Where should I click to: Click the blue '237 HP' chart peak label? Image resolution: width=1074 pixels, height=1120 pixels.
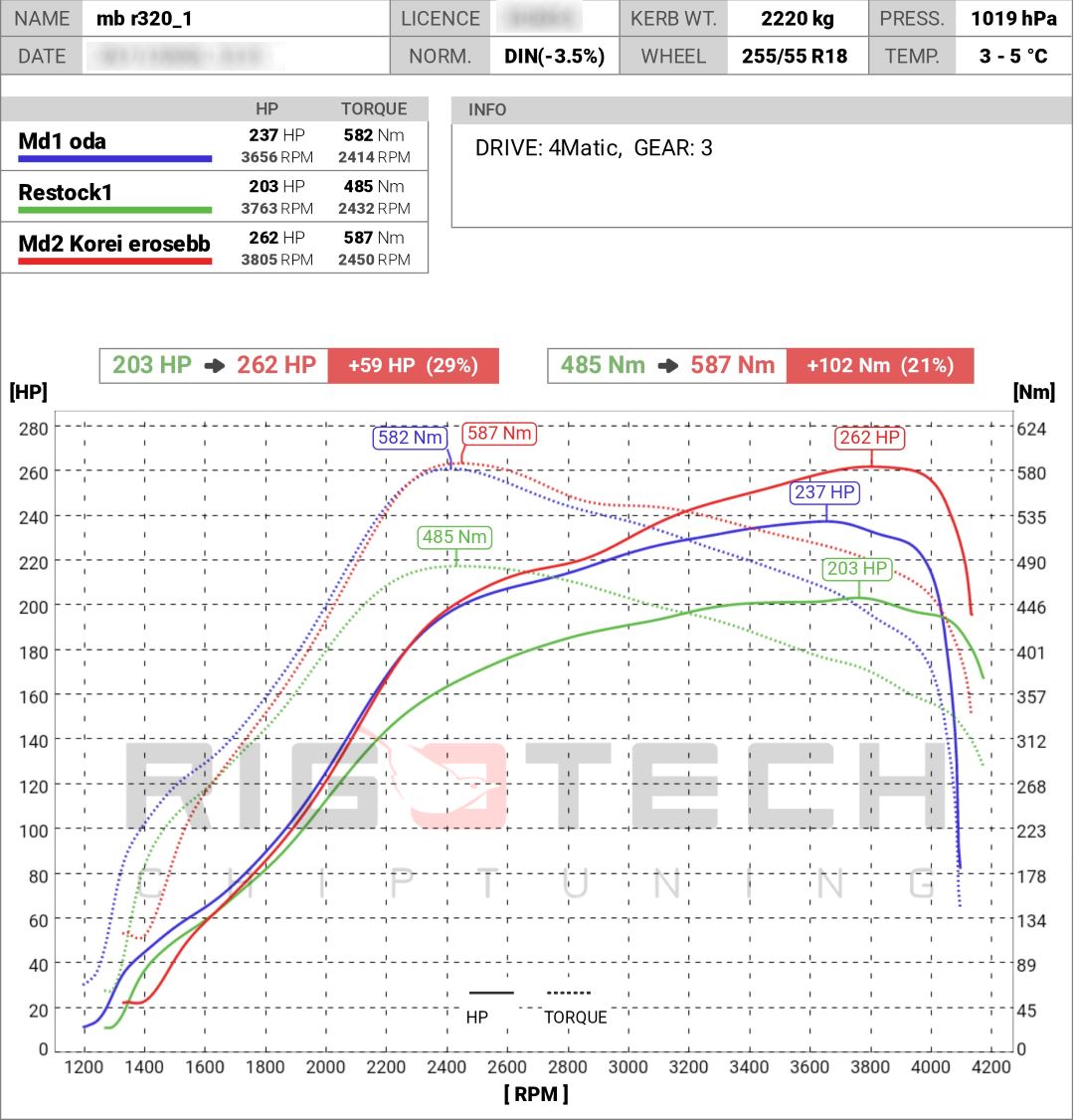(x=824, y=492)
